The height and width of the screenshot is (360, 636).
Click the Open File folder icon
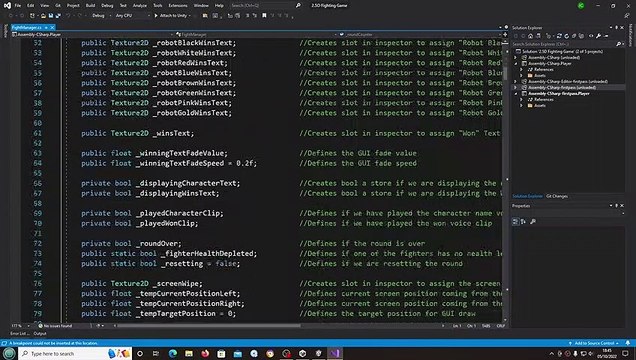tap(43, 15)
